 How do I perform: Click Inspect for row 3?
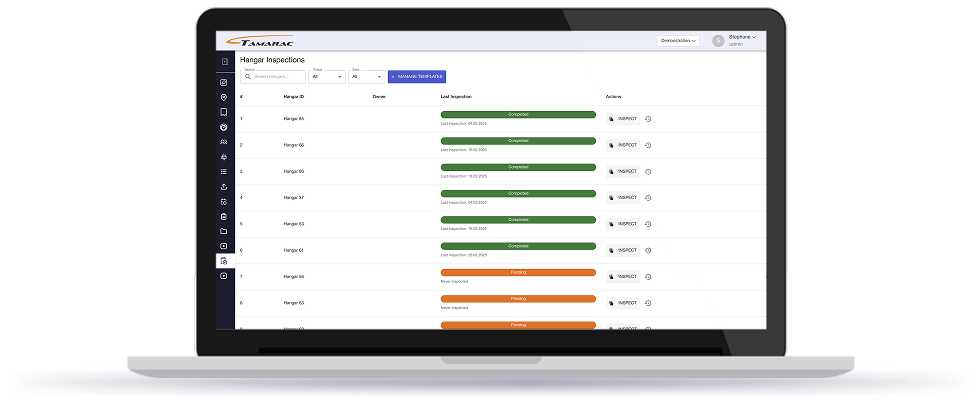[x=623, y=171]
